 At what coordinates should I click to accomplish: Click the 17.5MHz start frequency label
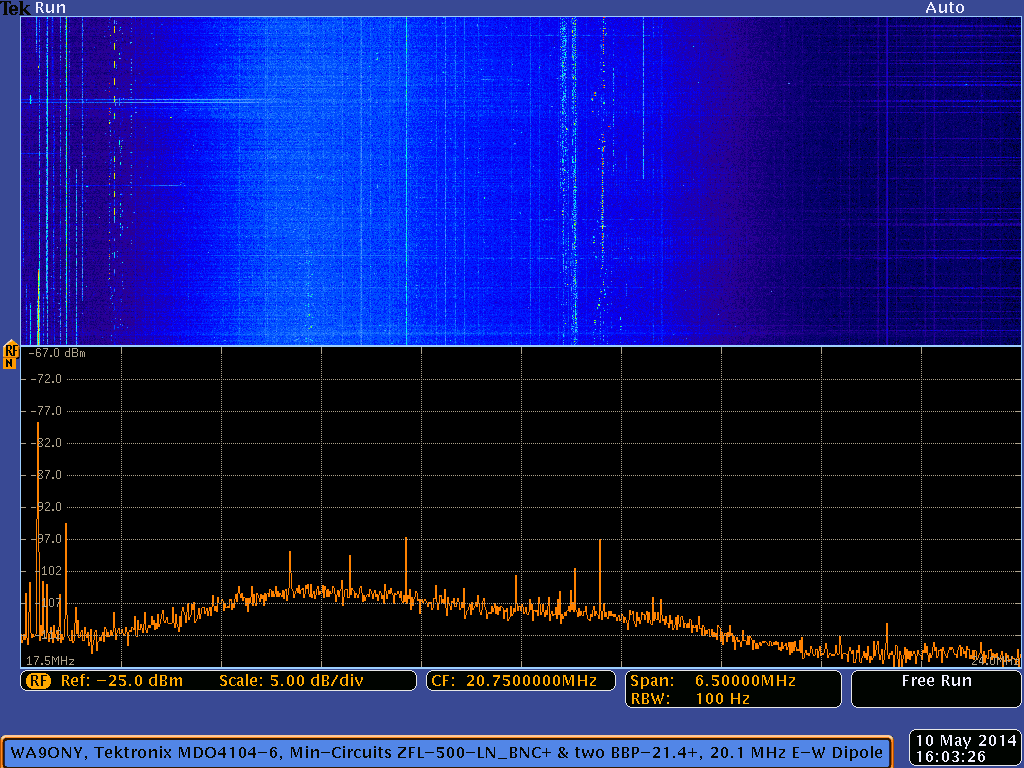(50, 661)
